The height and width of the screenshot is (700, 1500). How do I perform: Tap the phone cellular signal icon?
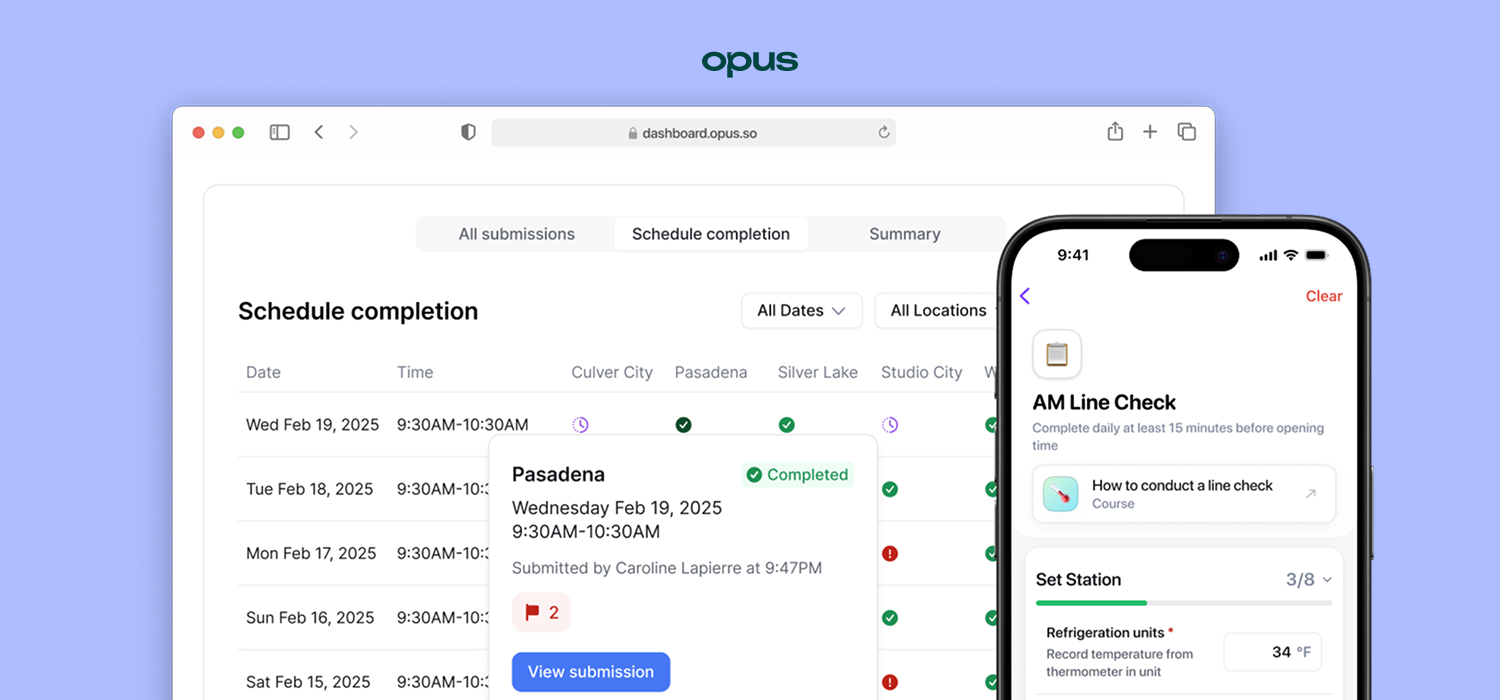click(x=1268, y=256)
